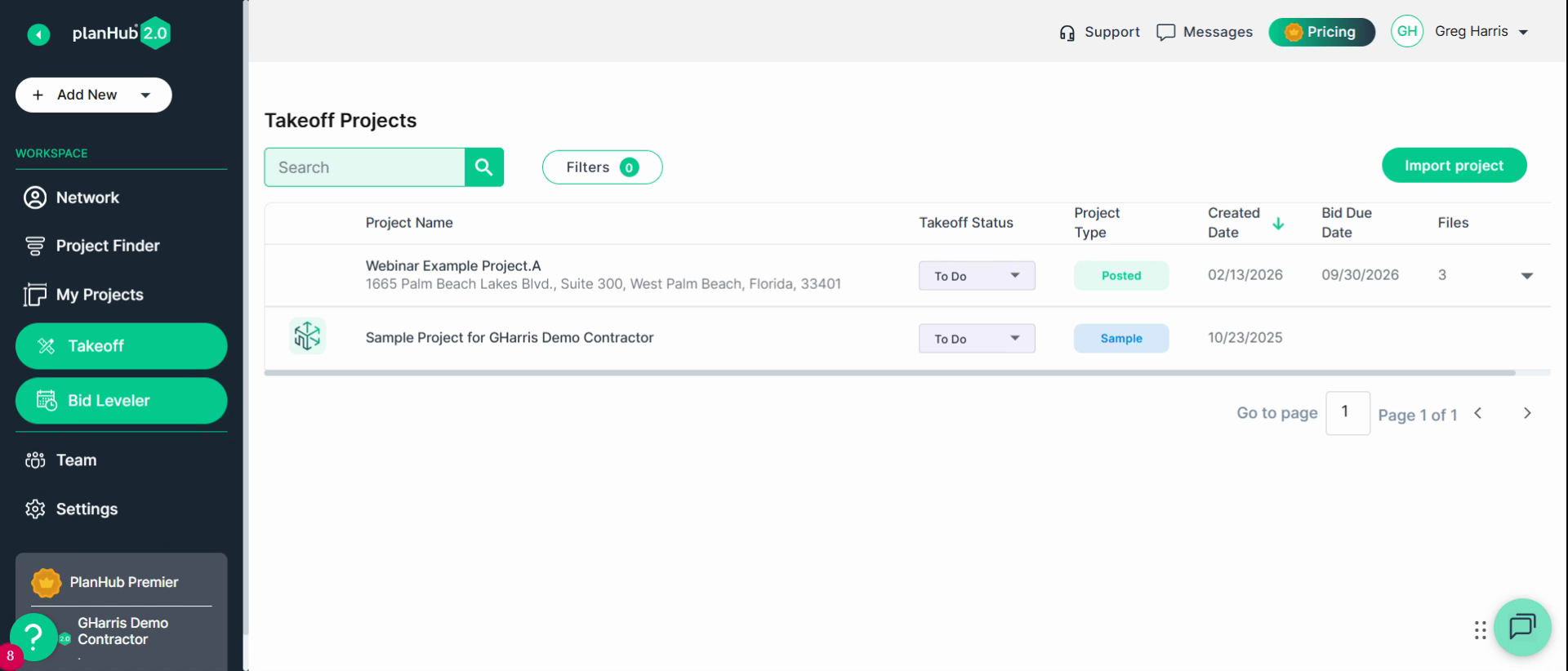Click the Bid Due Date column header
The height and width of the screenshot is (671, 1568).
[1347, 223]
